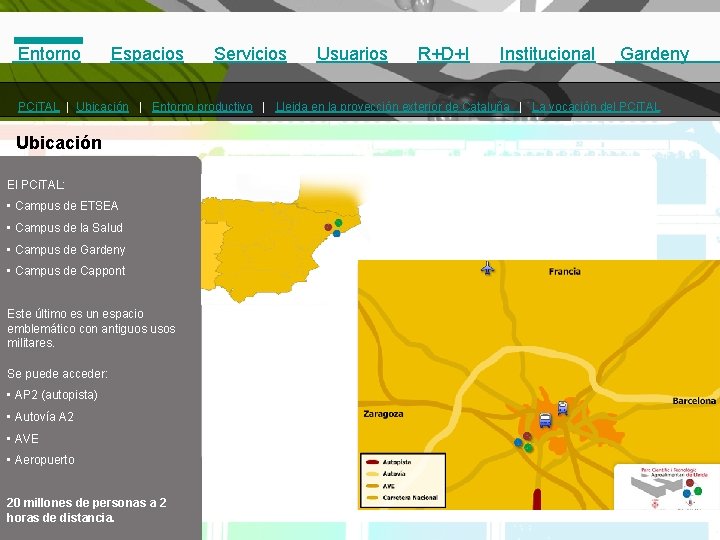Image resolution: width=720 pixels, height=540 pixels.
Task: Open the Entorno productivo link
Action: pyautogui.click(x=202, y=107)
